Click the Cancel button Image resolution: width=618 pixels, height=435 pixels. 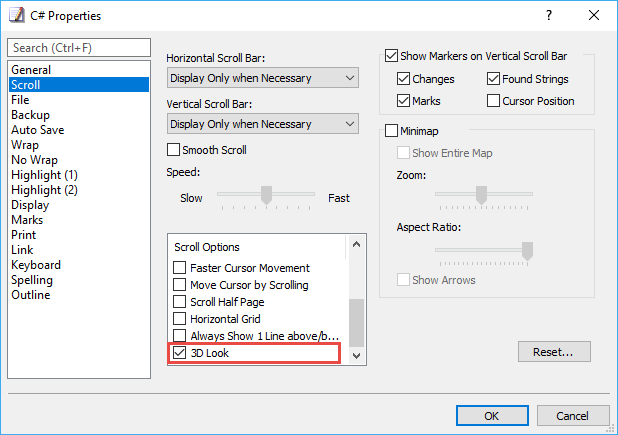(x=573, y=416)
